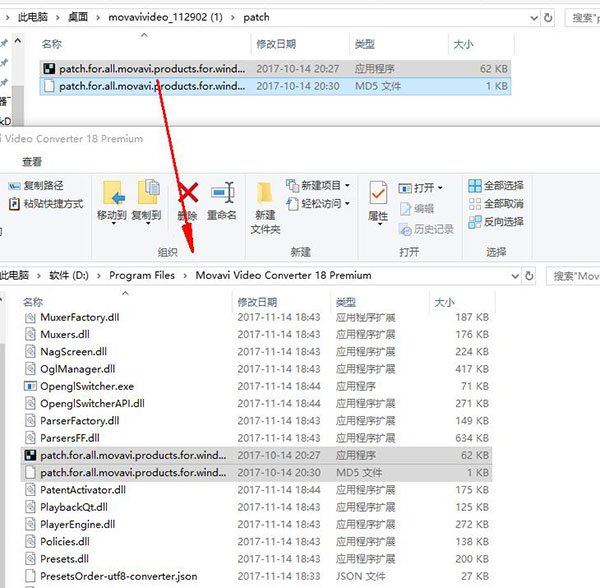Collapse the patch window navigation pane arrow
Screen dimensions: 600x588
pyautogui.click(x=18, y=40)
